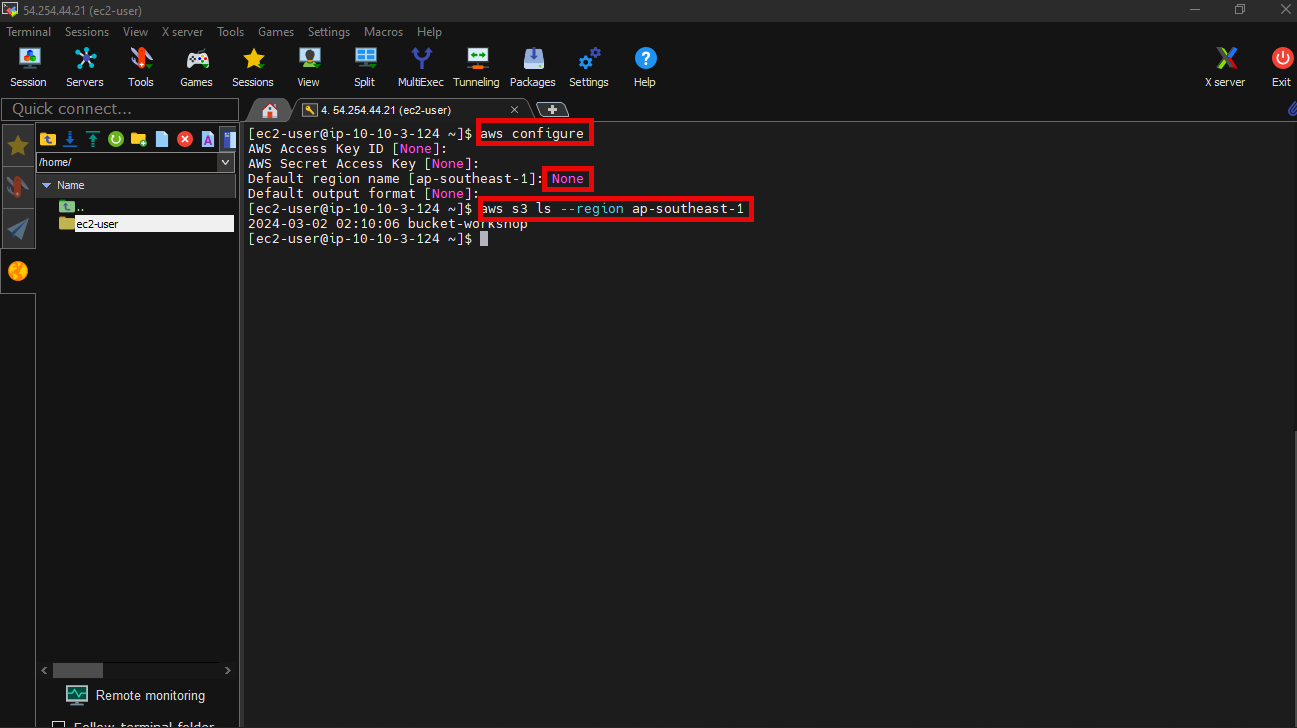Click the Name column sort header

(x=136, y=185)
